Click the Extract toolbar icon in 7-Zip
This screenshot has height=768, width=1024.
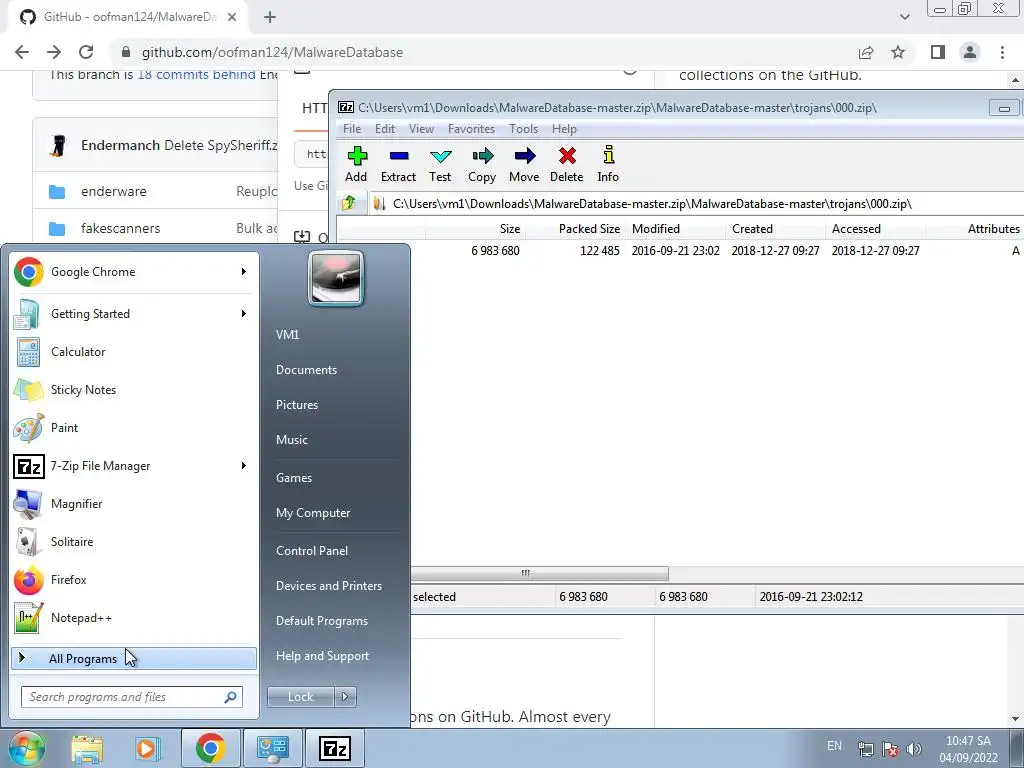tap(398, 164)
